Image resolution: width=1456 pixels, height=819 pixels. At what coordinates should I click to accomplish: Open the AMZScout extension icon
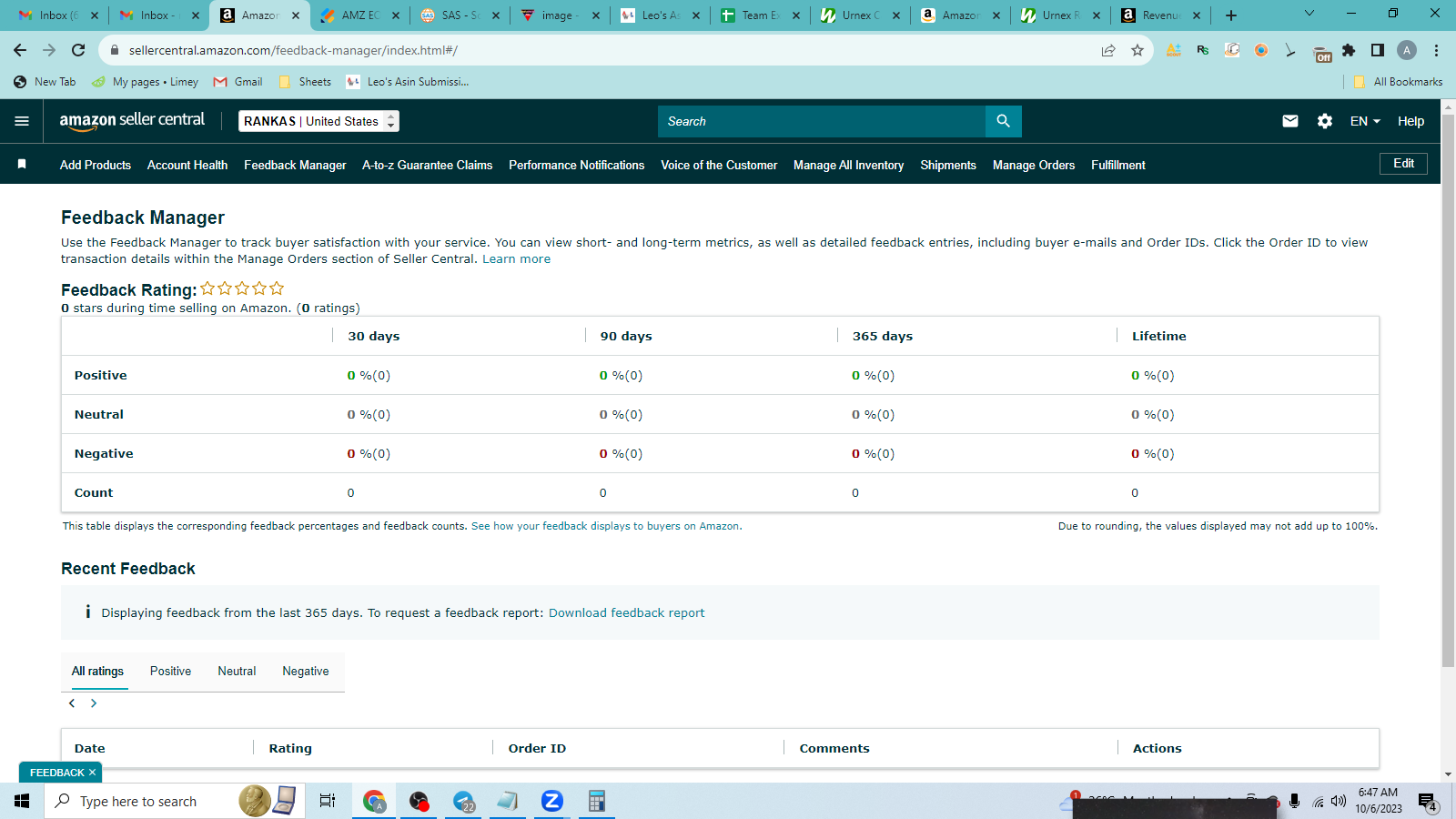(x=1174, y=51)
